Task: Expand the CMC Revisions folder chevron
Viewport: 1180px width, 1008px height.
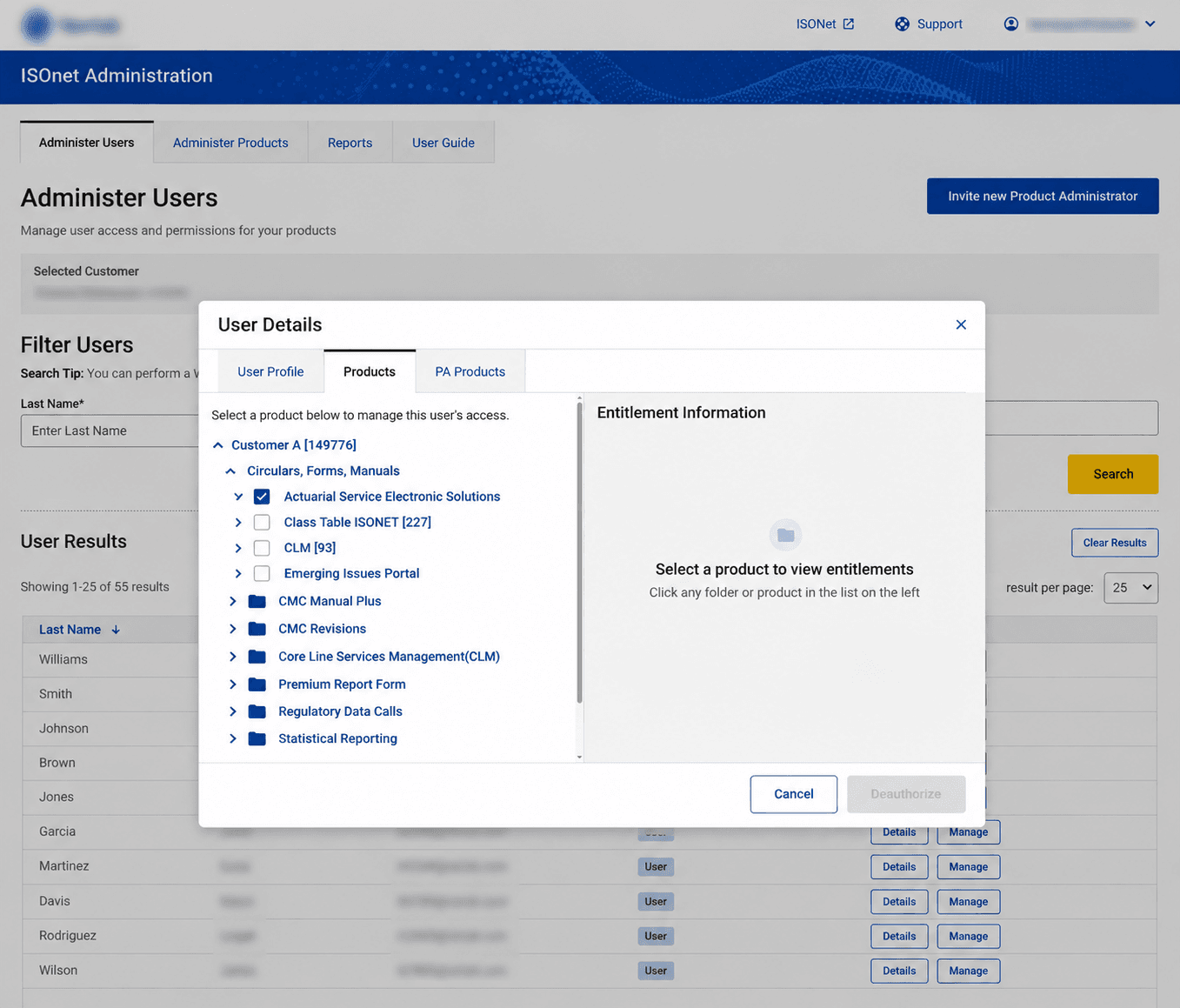Action: pyautogui.click(x=233, y=629)
